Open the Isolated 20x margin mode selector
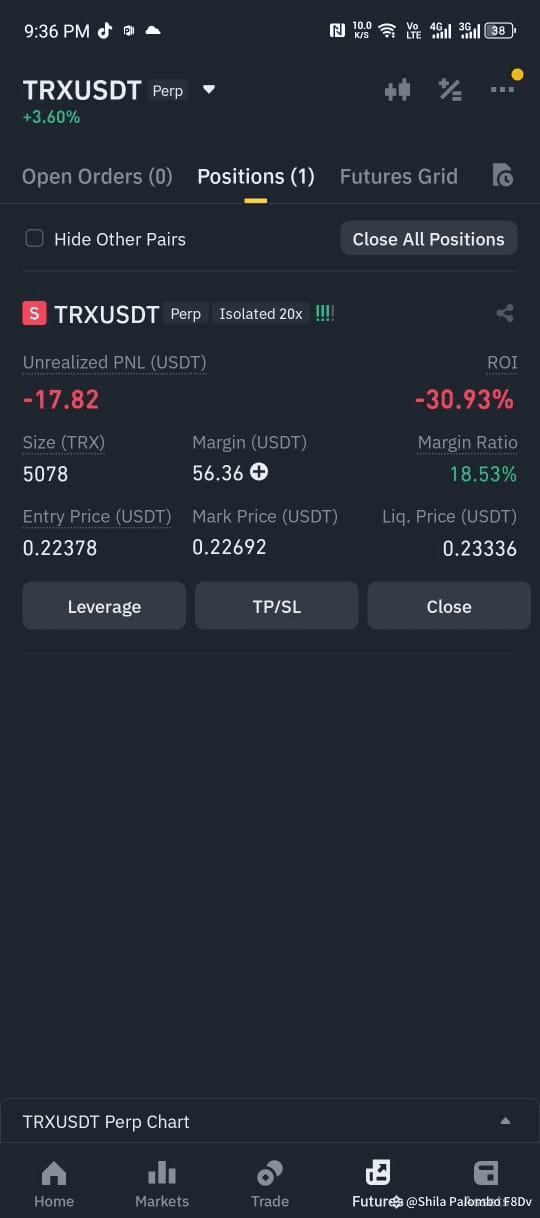The image size is (540, 1218). [x=261, y=314]
